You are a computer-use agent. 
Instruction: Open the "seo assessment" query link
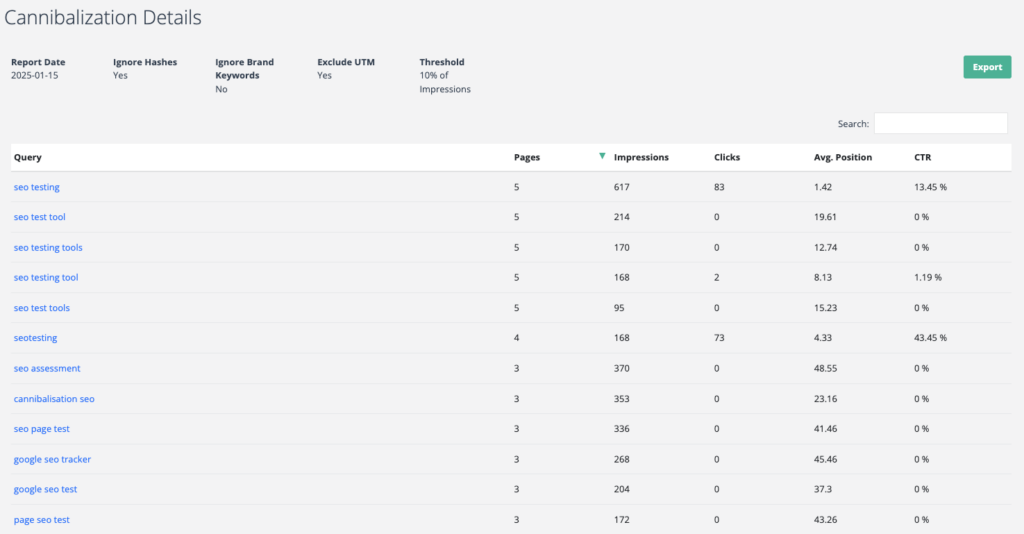47,368
